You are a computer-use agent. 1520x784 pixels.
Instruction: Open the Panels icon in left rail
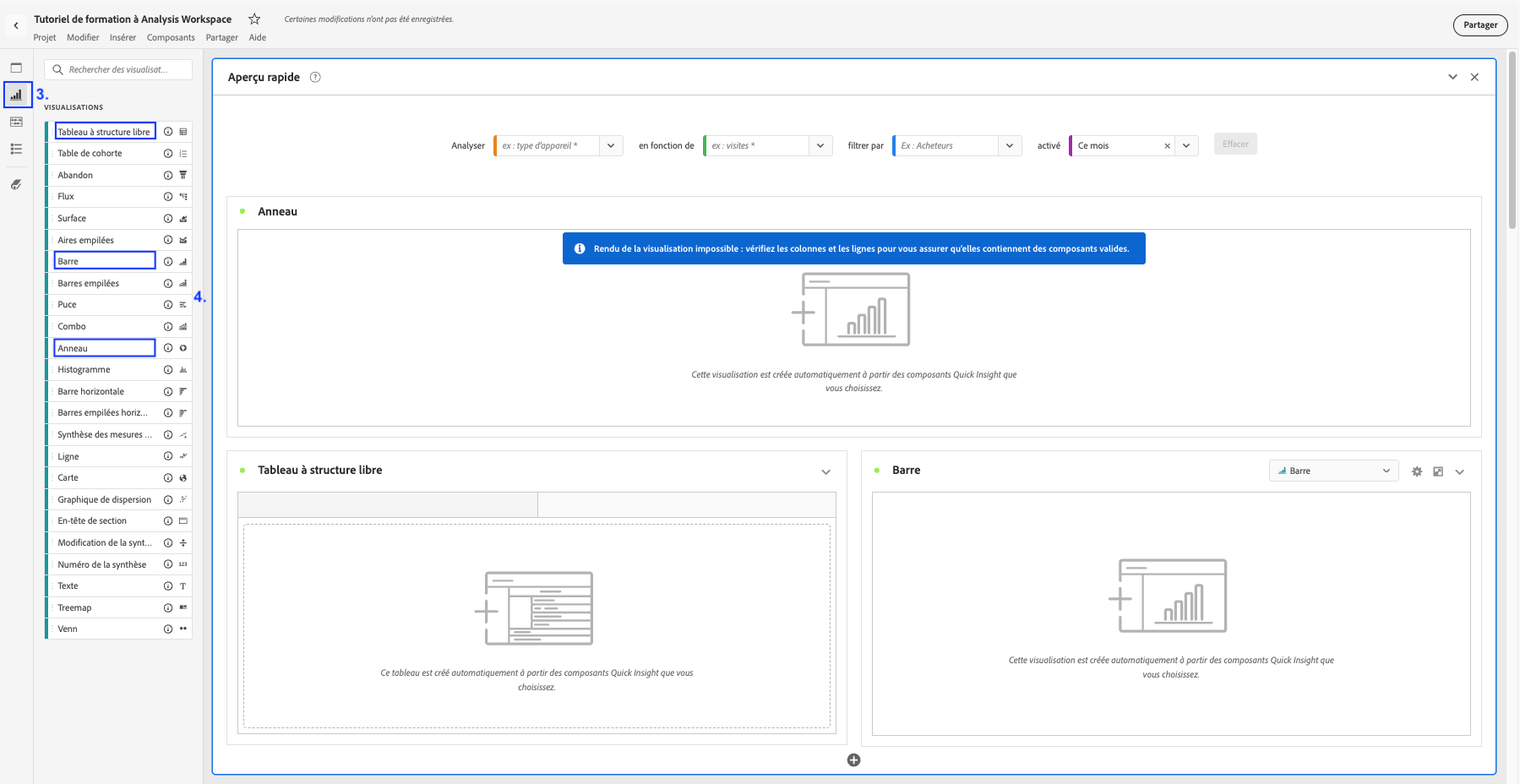click(x=16, y=68)
